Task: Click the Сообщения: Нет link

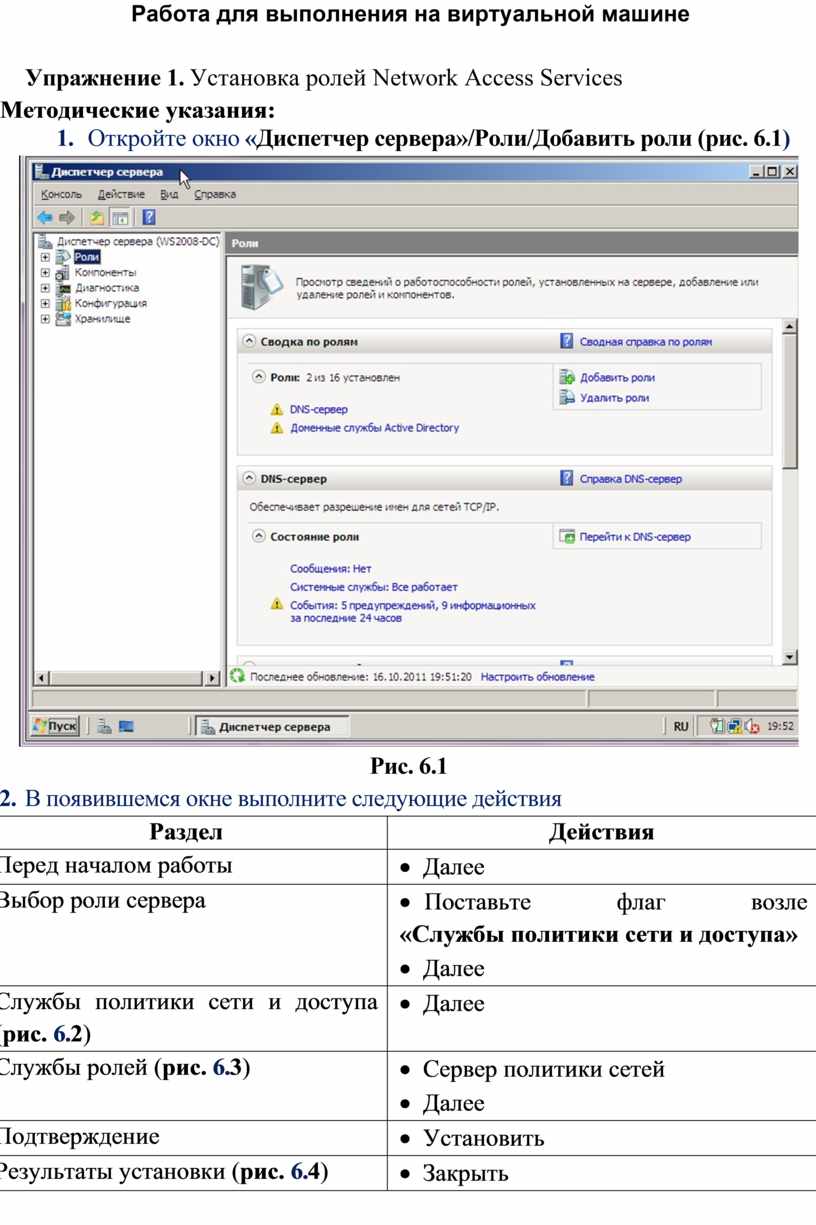Action: 331,568
